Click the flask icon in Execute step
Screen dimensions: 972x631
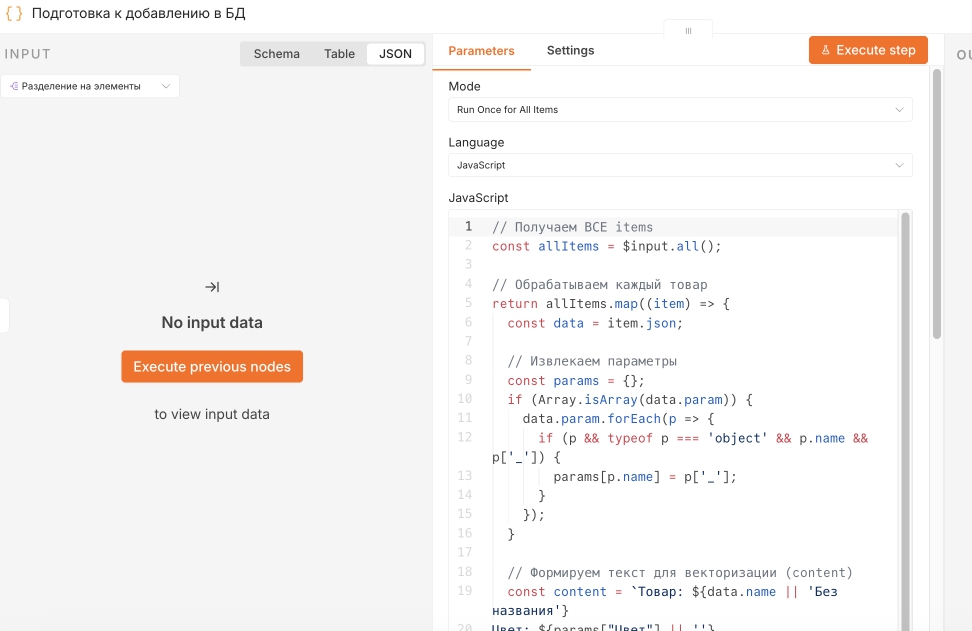pos(826,50)
